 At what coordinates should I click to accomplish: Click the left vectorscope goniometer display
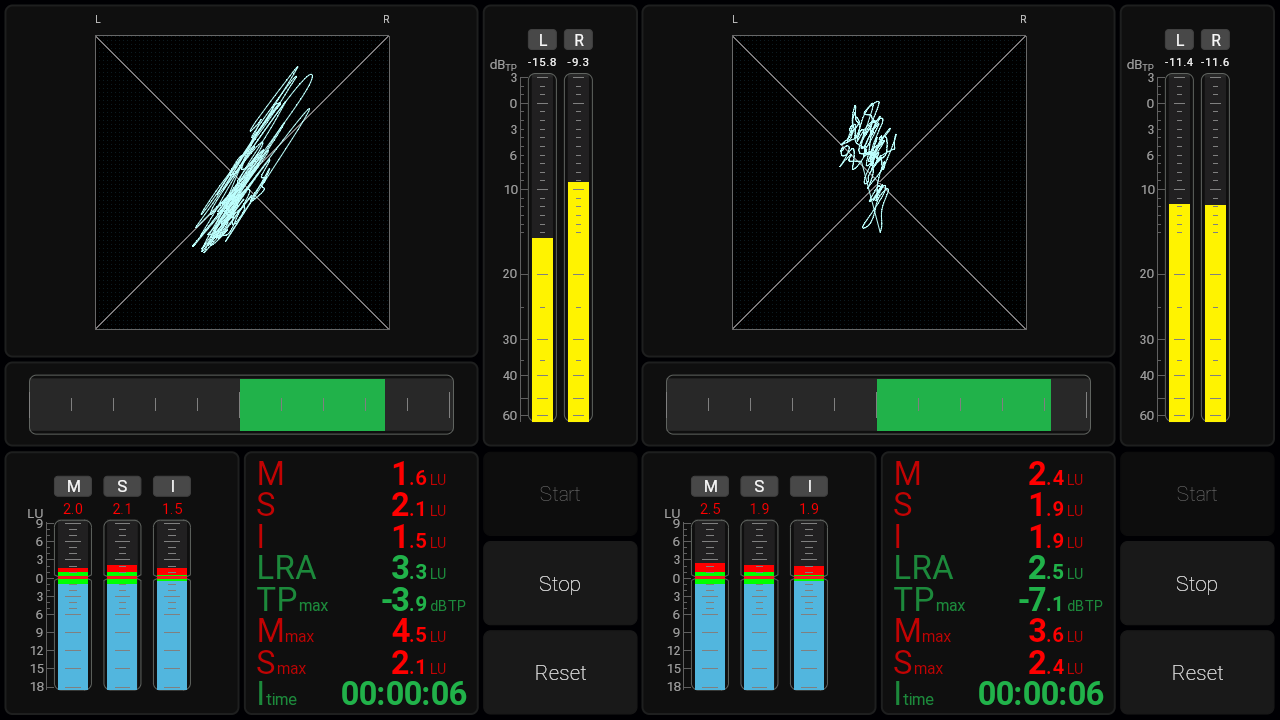pyautogui.click(x=242, y=182)
